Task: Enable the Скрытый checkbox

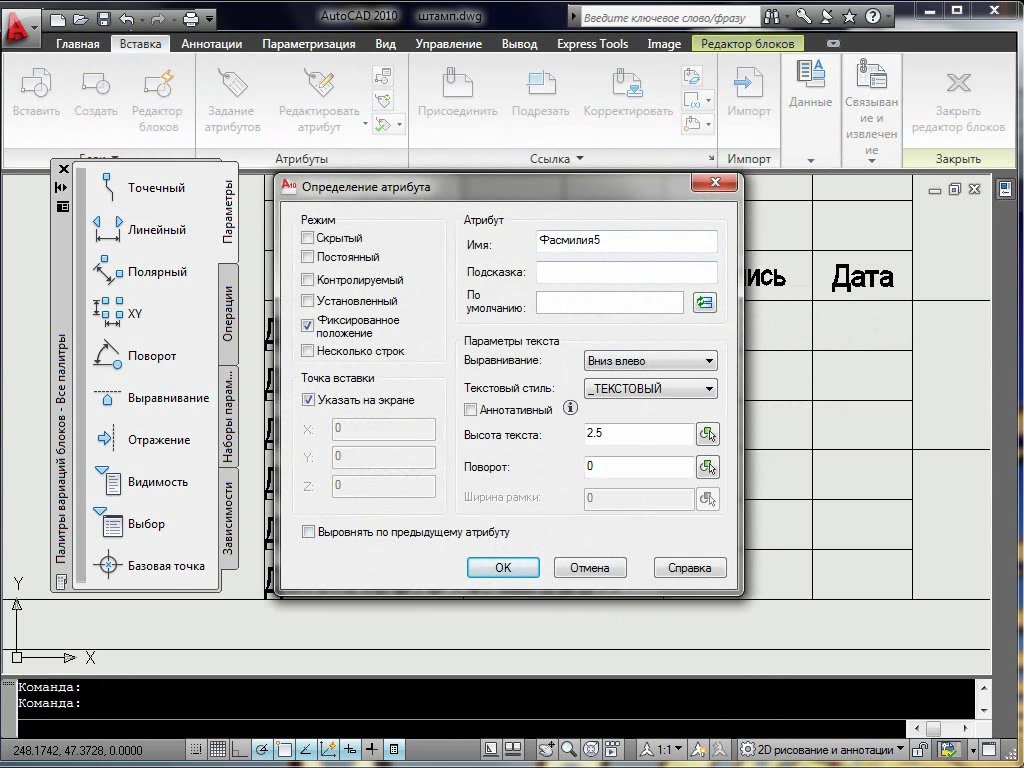Action: [308, 238]
